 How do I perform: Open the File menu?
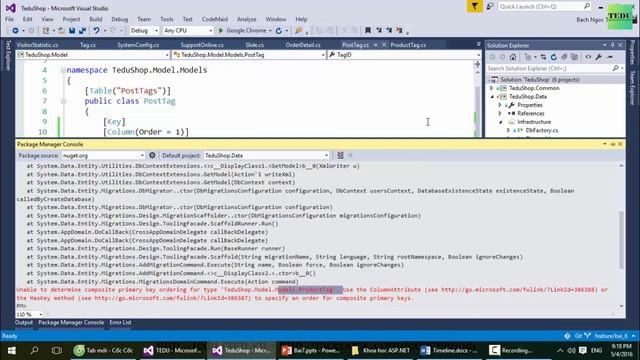click(x=9, y=19)
